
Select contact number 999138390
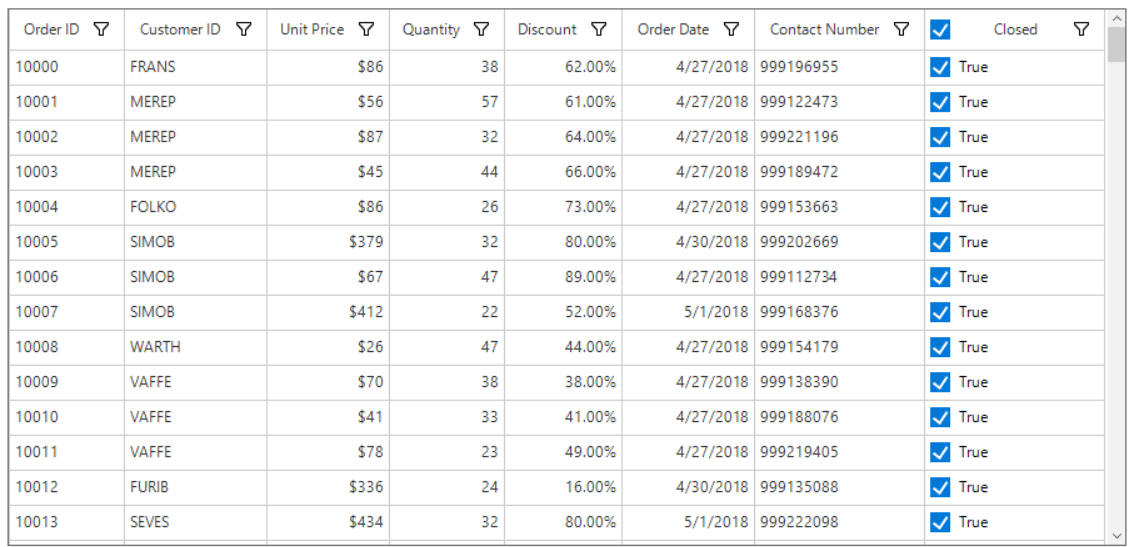click(x=840, y=382)
